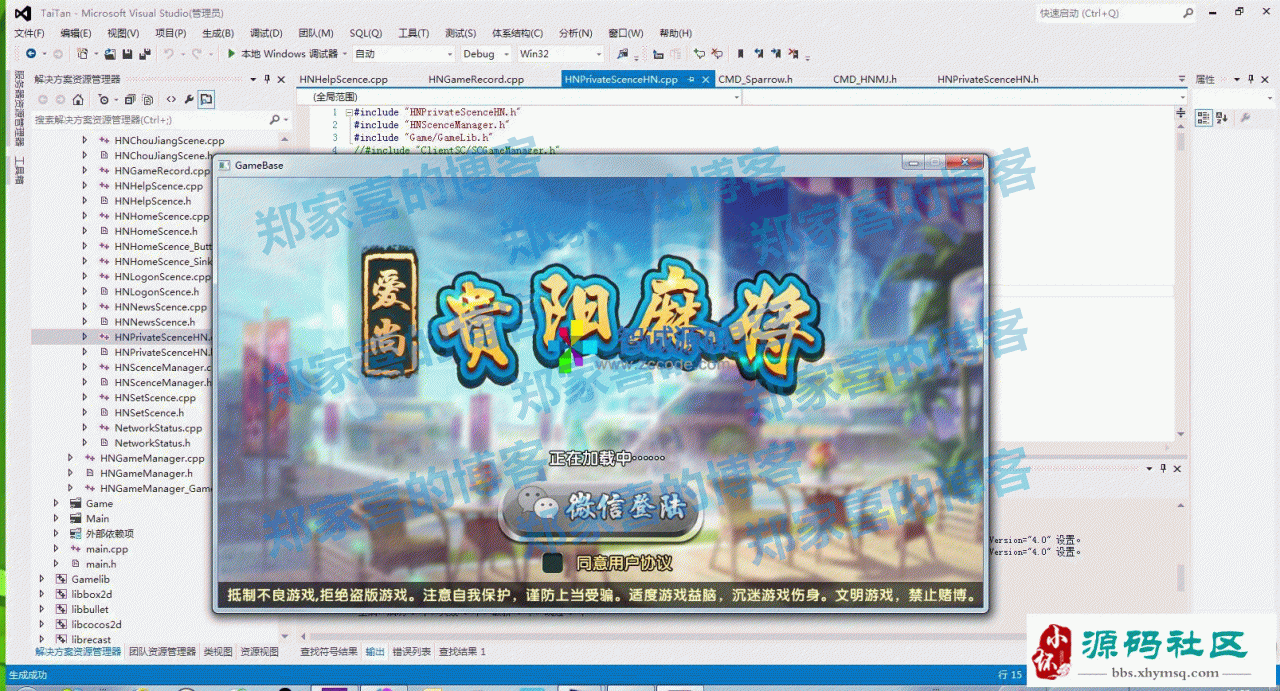Switch to the 错误列表 error list tab
Screen dimensions: 1280x691
[x=412, y=651]
